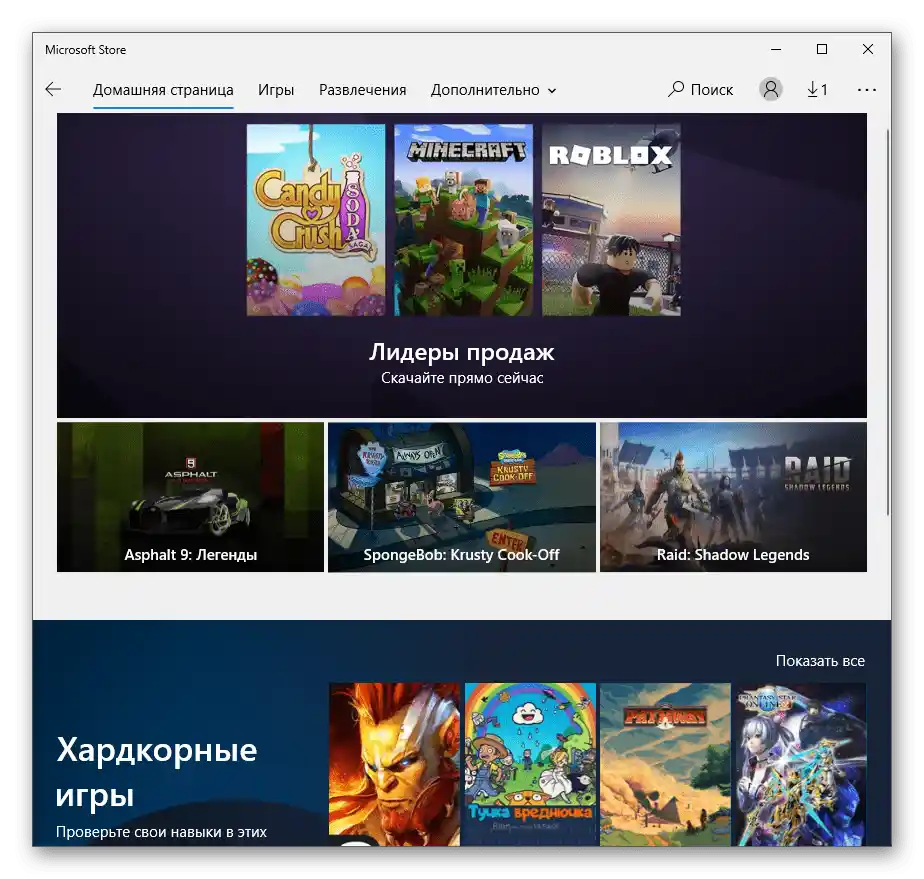This screenshot has width=924, height=879.
Task: Expand the Дополнительно dropdown menu
Action: point(493,90)
